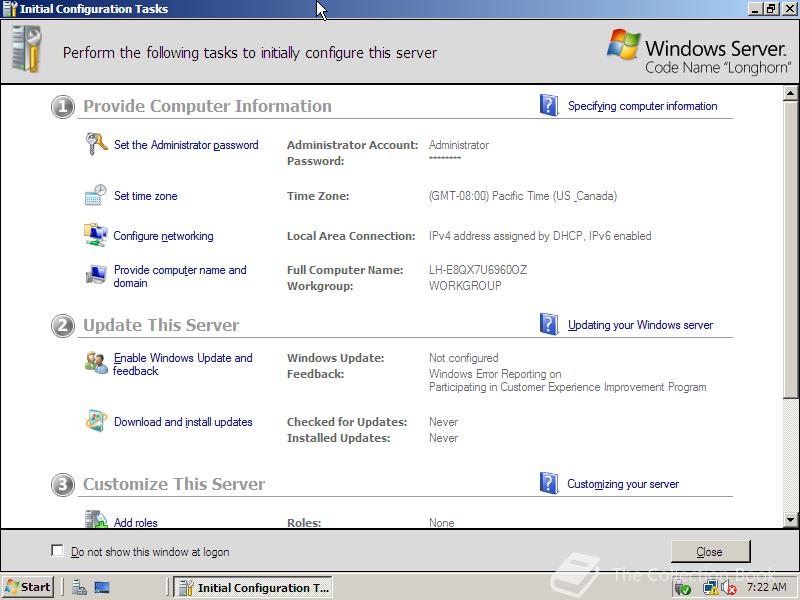Click the Customize This Server heading
Image resolution: width=800 pixels, height=600 pixels.
click(174, 484)
